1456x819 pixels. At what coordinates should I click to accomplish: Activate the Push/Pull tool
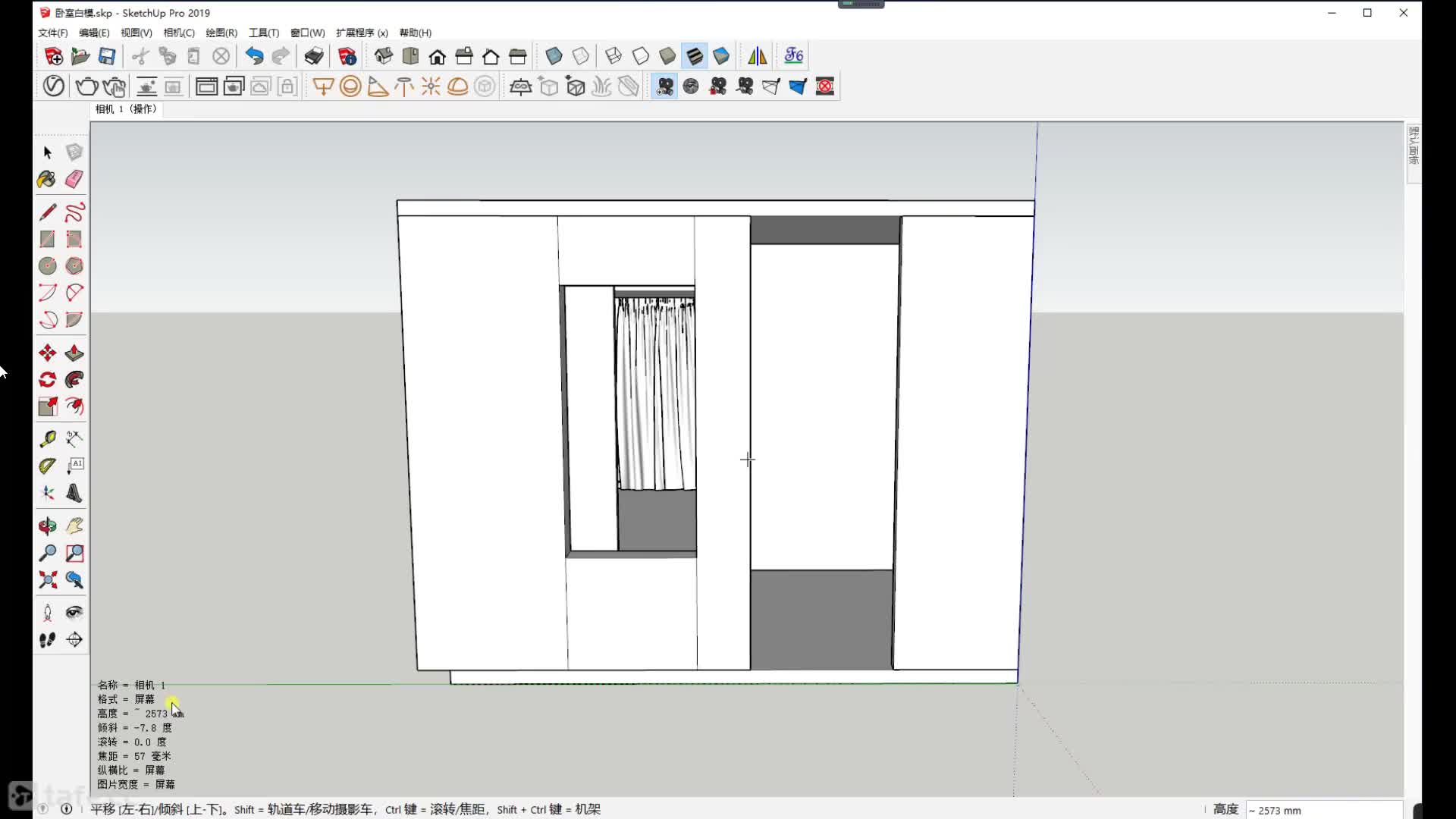coord(74,353)
